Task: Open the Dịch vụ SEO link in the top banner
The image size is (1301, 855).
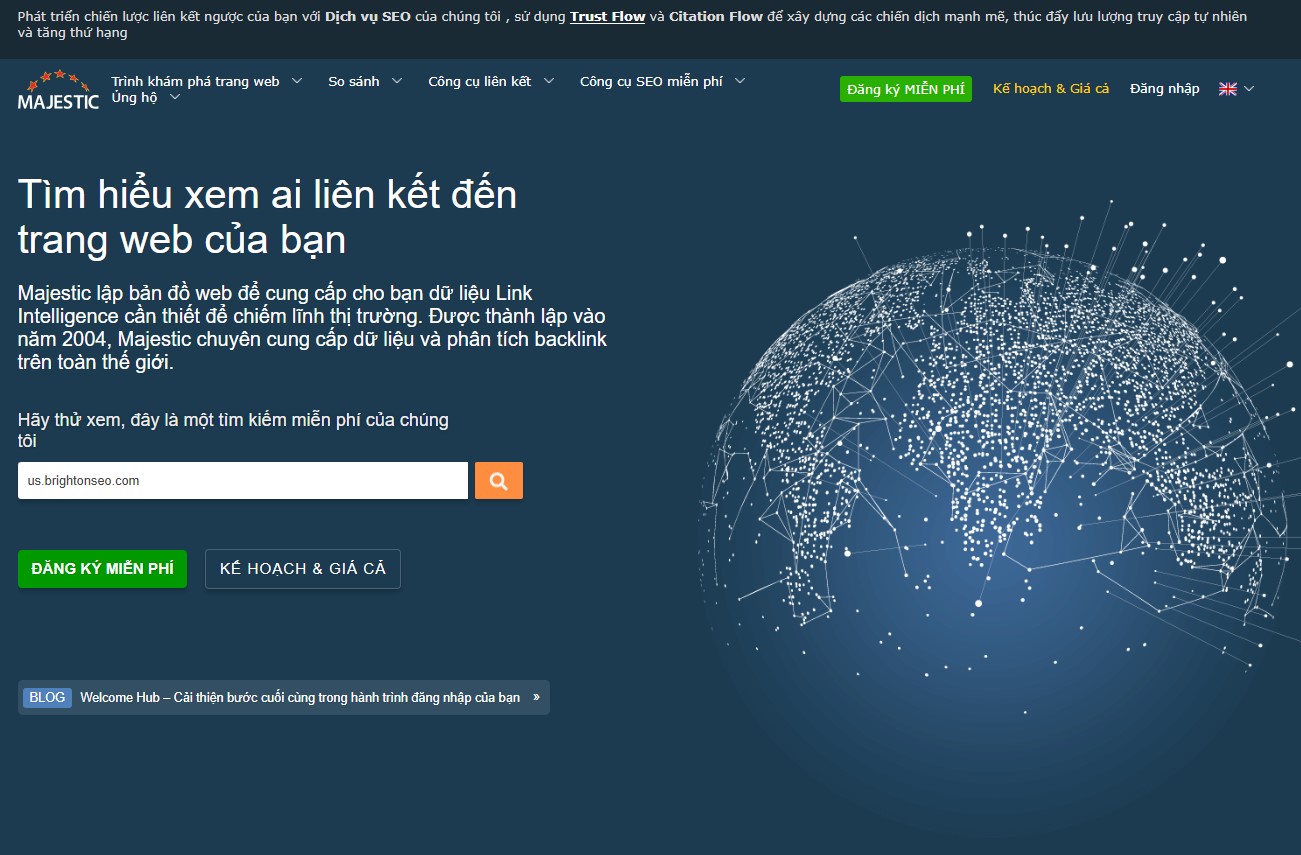Action: coord(367,17)
